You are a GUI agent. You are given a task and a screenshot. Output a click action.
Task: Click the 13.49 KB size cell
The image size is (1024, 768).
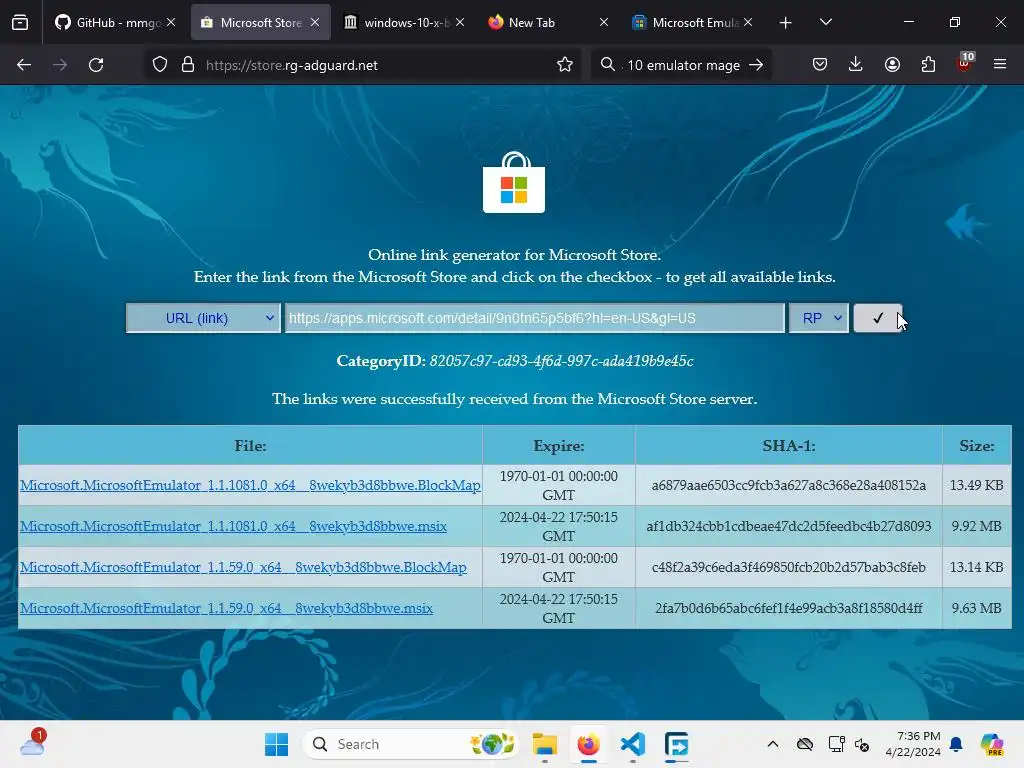976,485
